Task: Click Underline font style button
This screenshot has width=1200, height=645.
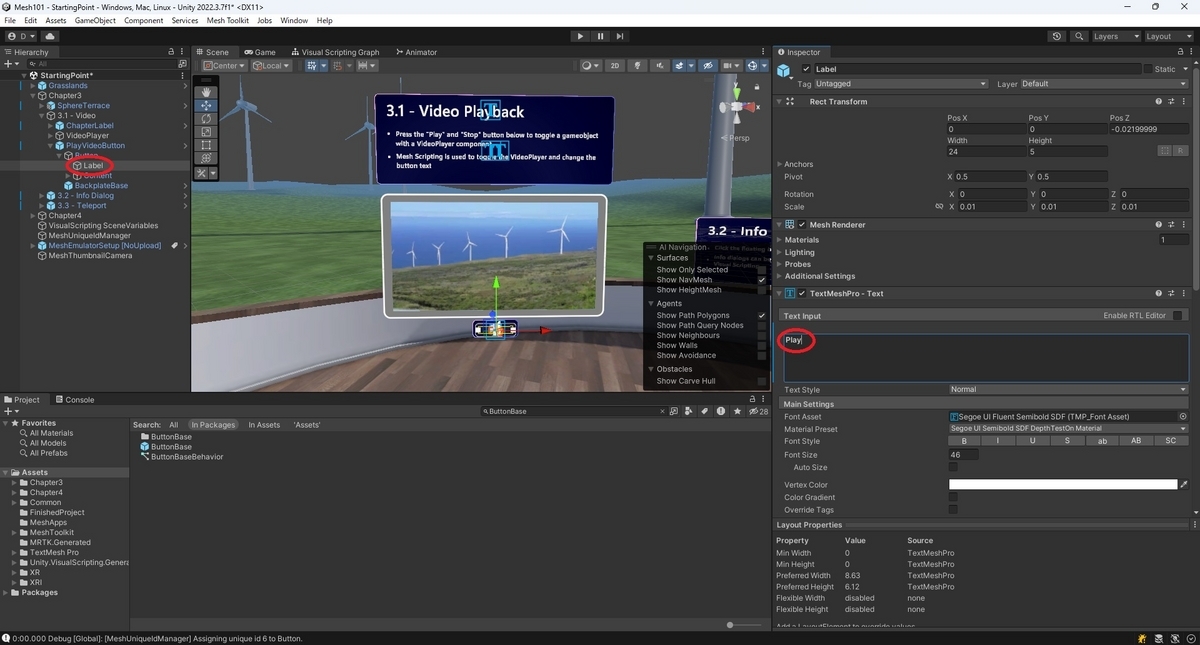Action: (x=1032, y=441)
